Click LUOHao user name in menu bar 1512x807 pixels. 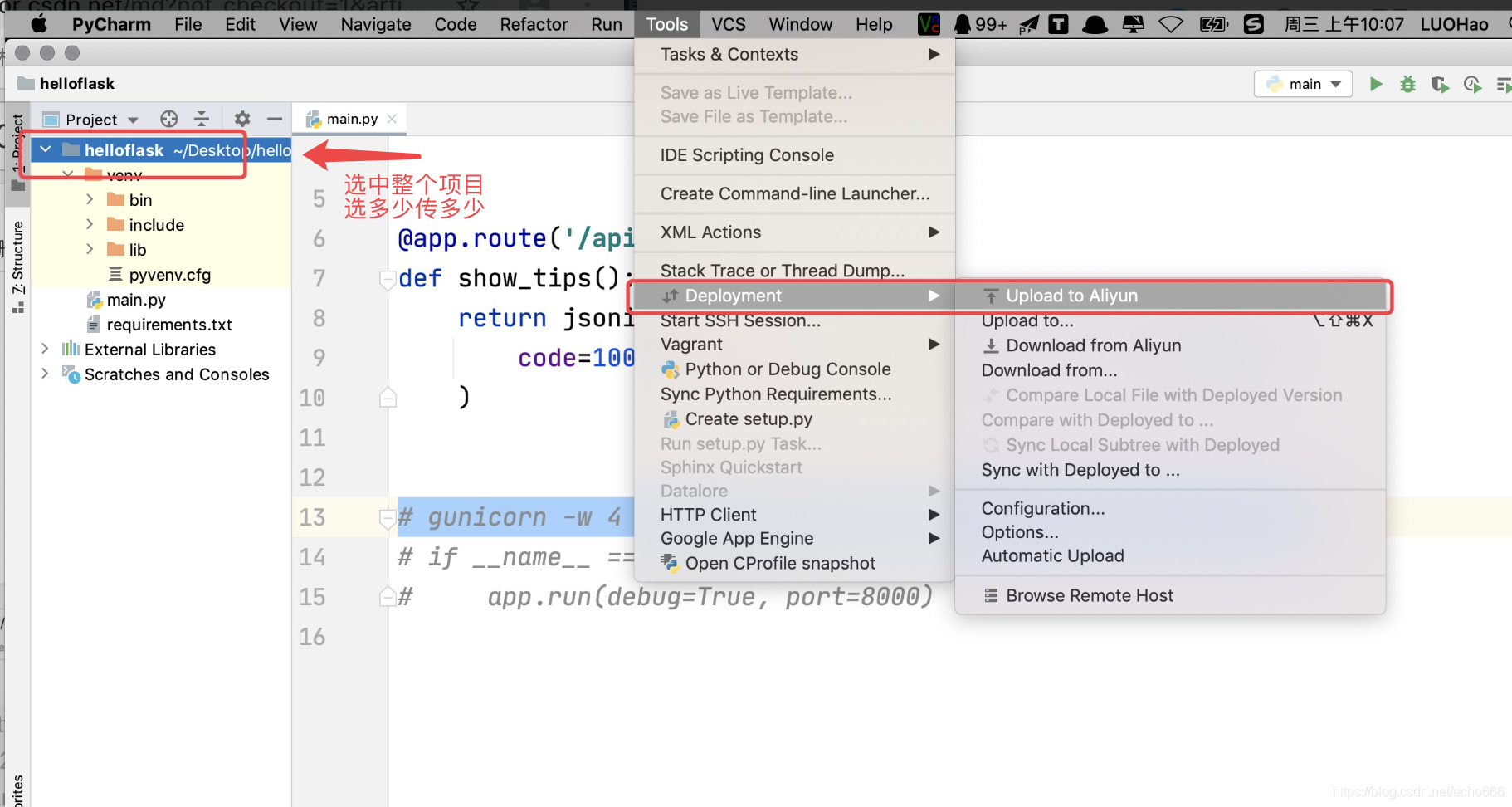pyautogui.click(x=1454, y=24)
